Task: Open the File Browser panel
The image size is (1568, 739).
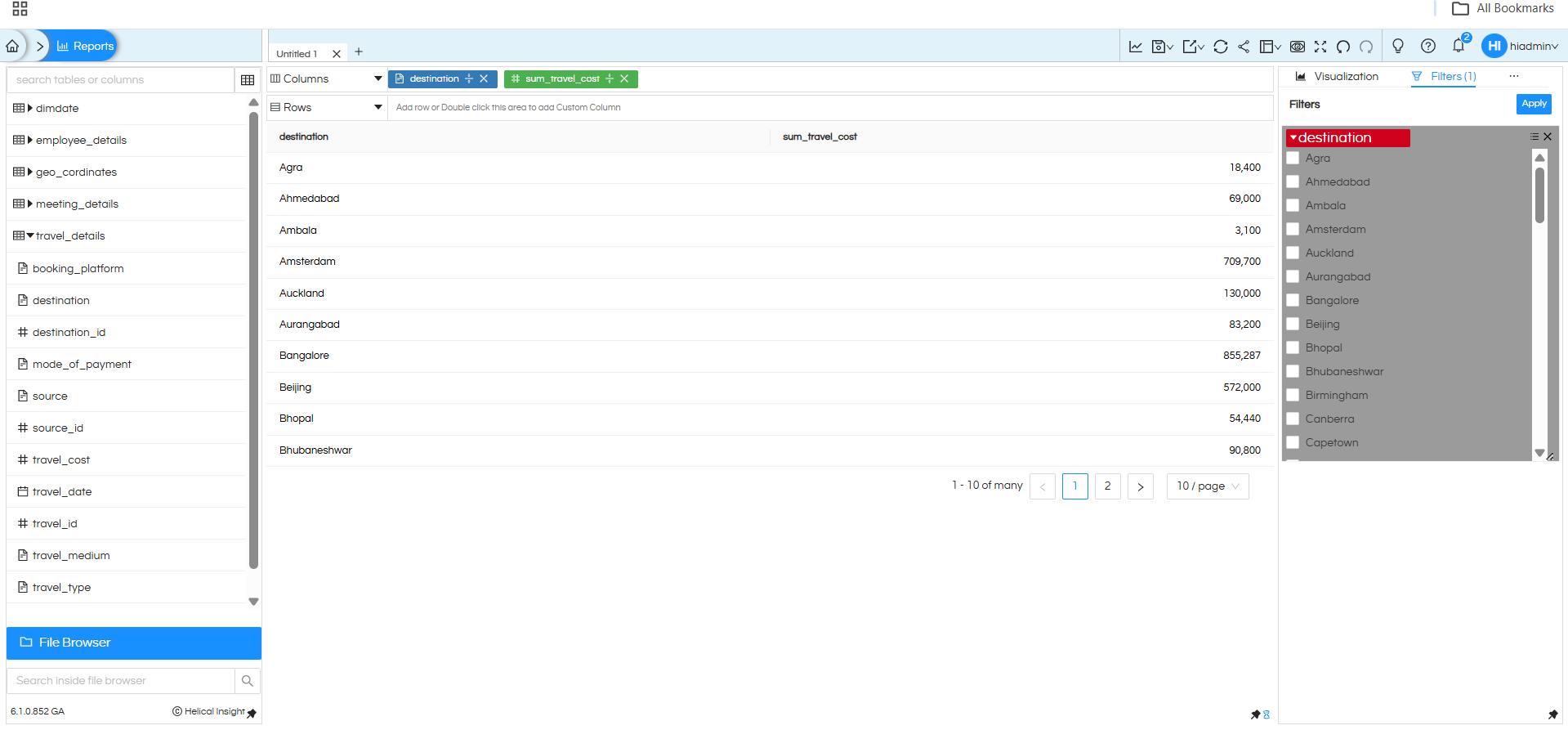Action: point(134,643)
